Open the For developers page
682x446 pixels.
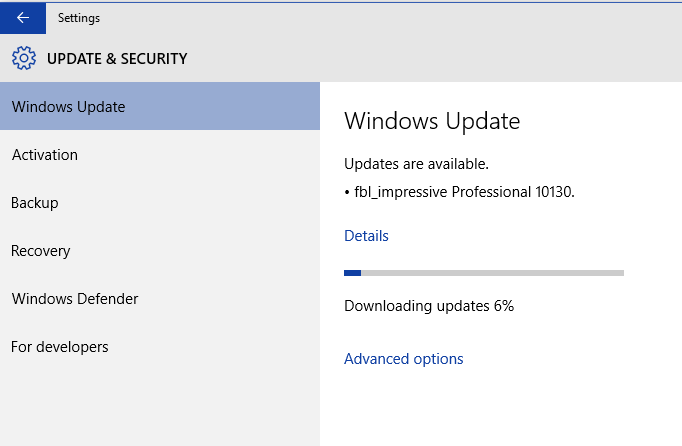[x=60, y=347]
